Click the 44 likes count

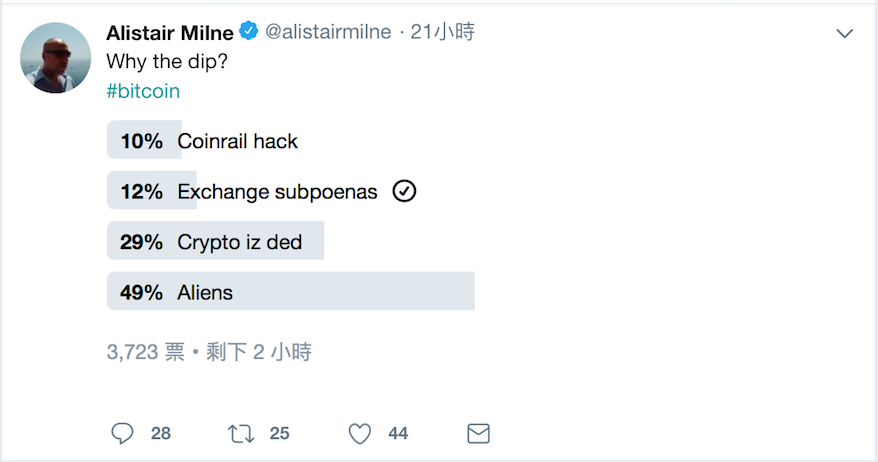[398, 433]
